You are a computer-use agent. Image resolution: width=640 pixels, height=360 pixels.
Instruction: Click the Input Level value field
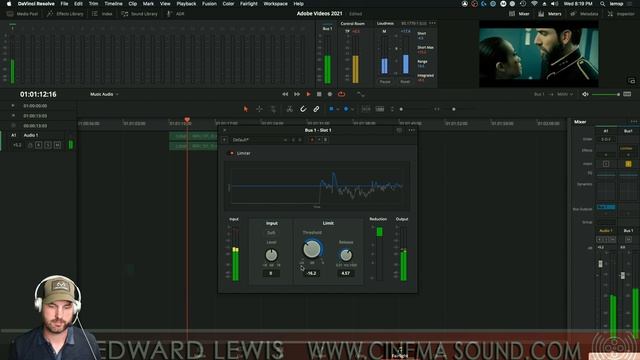271,273
